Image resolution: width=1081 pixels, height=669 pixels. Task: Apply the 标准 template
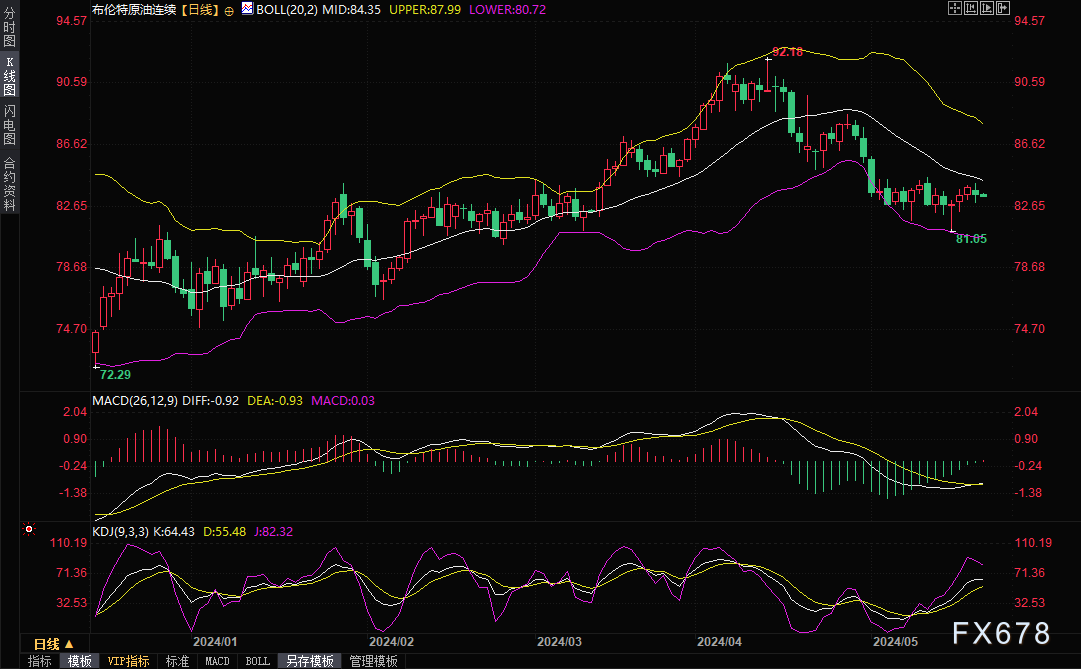177,661
